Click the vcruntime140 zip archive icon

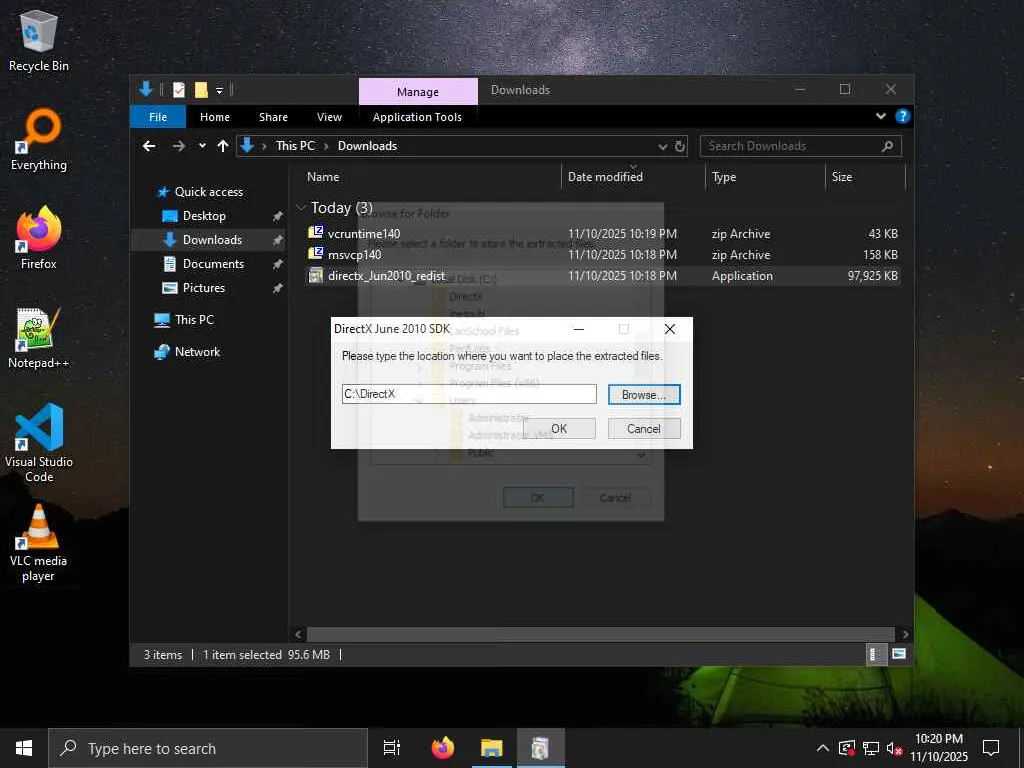point(316,232)
